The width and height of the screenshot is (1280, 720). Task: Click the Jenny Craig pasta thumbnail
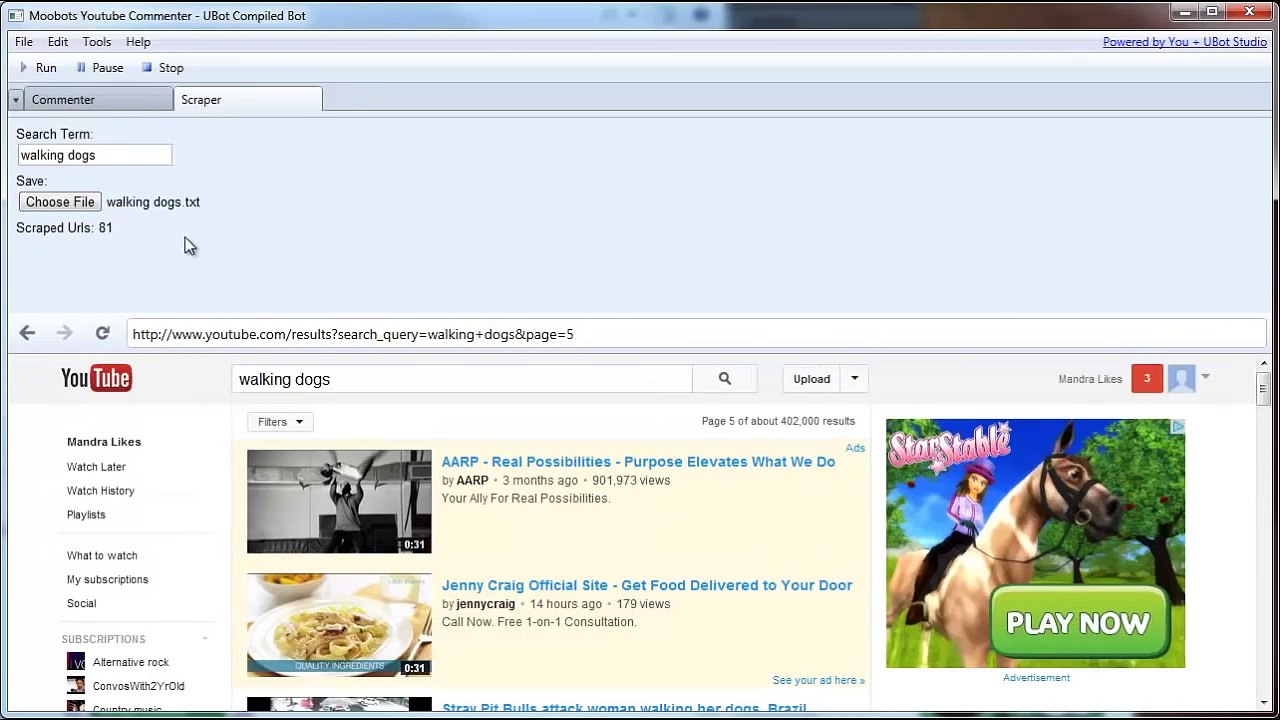coord(339,625)
